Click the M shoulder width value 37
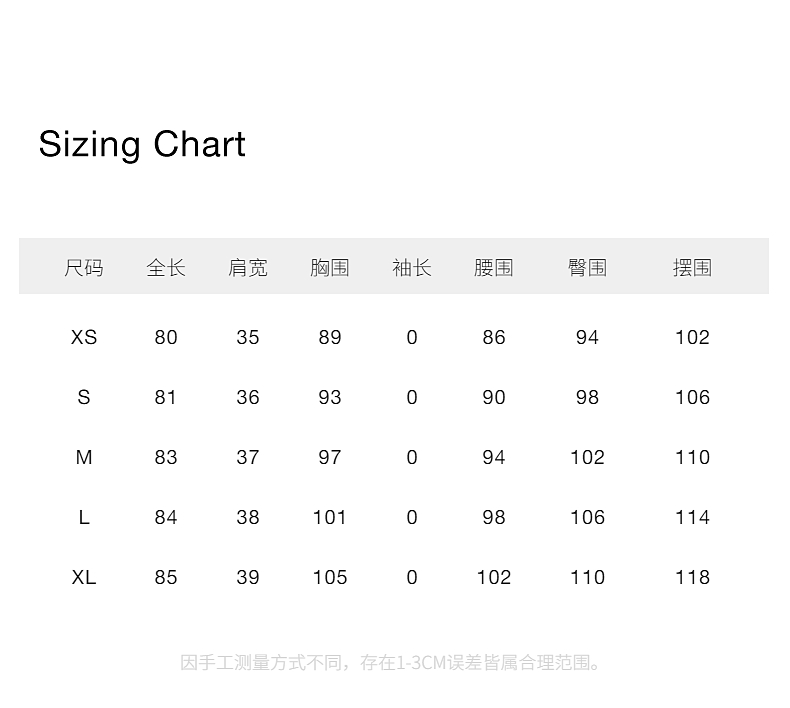Screen dimensions: 790x708 click(x=247, y=457)
